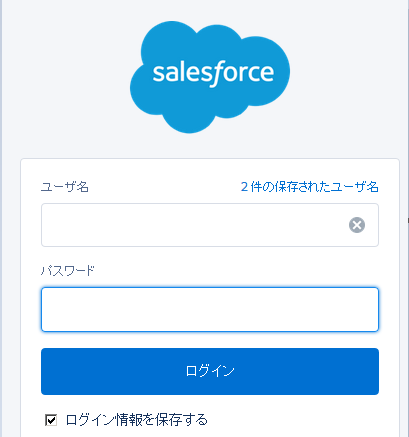Tick the ログイン情報を保存する checkbox box
Viewport: 409px width, 437px height.
tap(51, 420)
